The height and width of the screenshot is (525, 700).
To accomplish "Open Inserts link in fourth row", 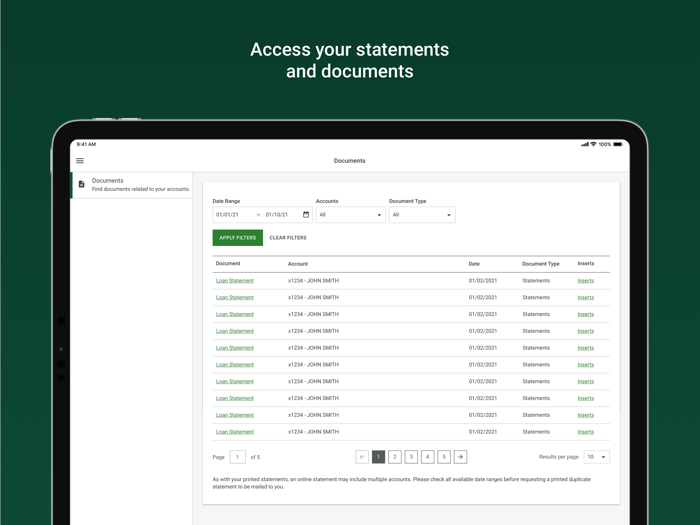I will point(586,331).
